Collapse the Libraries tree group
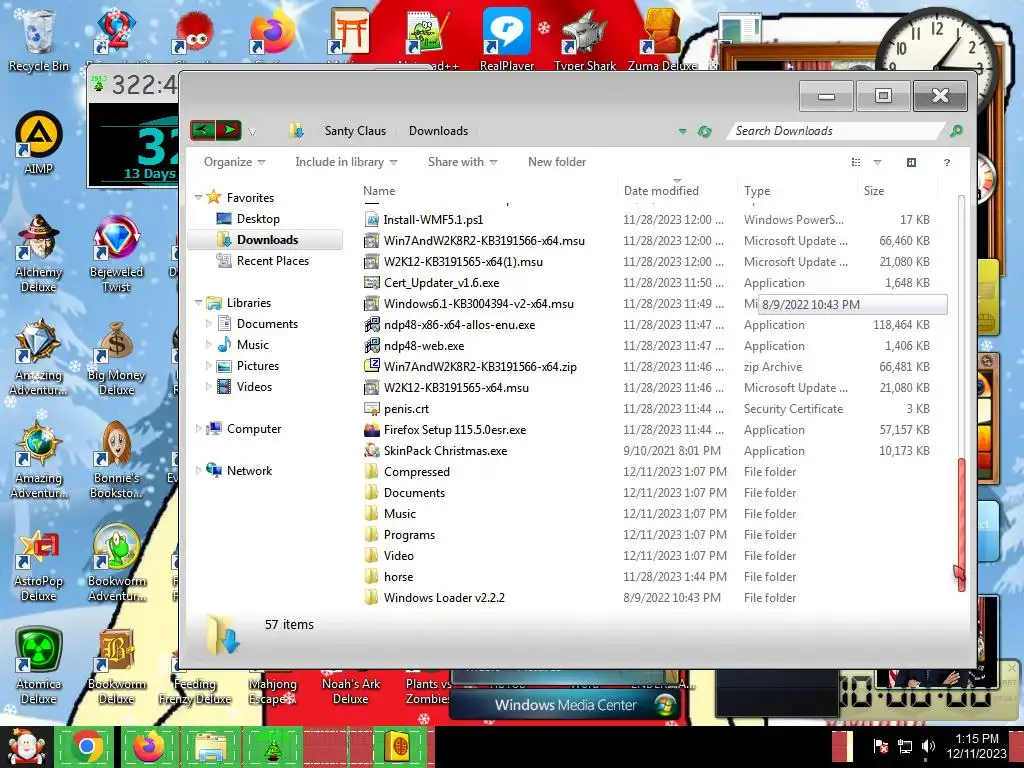The image size is (1024, 768). (199, 302)
